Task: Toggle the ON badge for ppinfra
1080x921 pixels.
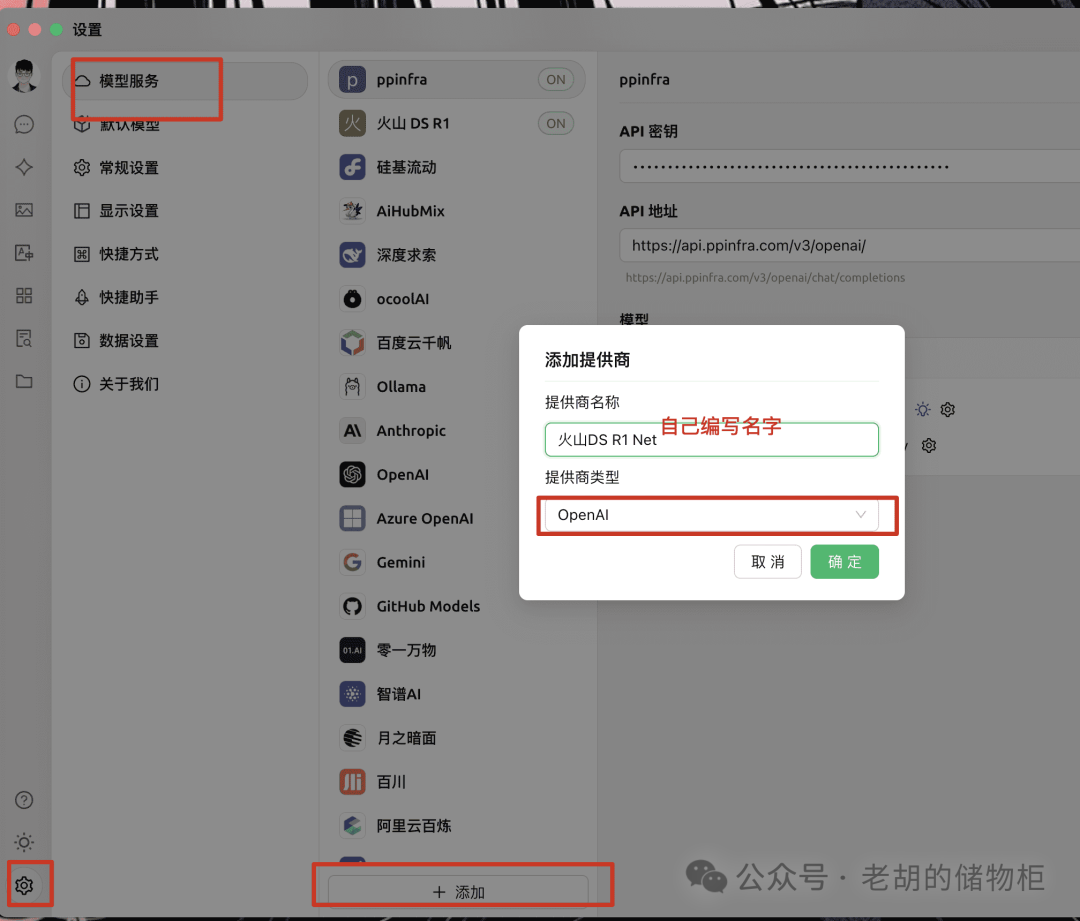Action: 556,80
